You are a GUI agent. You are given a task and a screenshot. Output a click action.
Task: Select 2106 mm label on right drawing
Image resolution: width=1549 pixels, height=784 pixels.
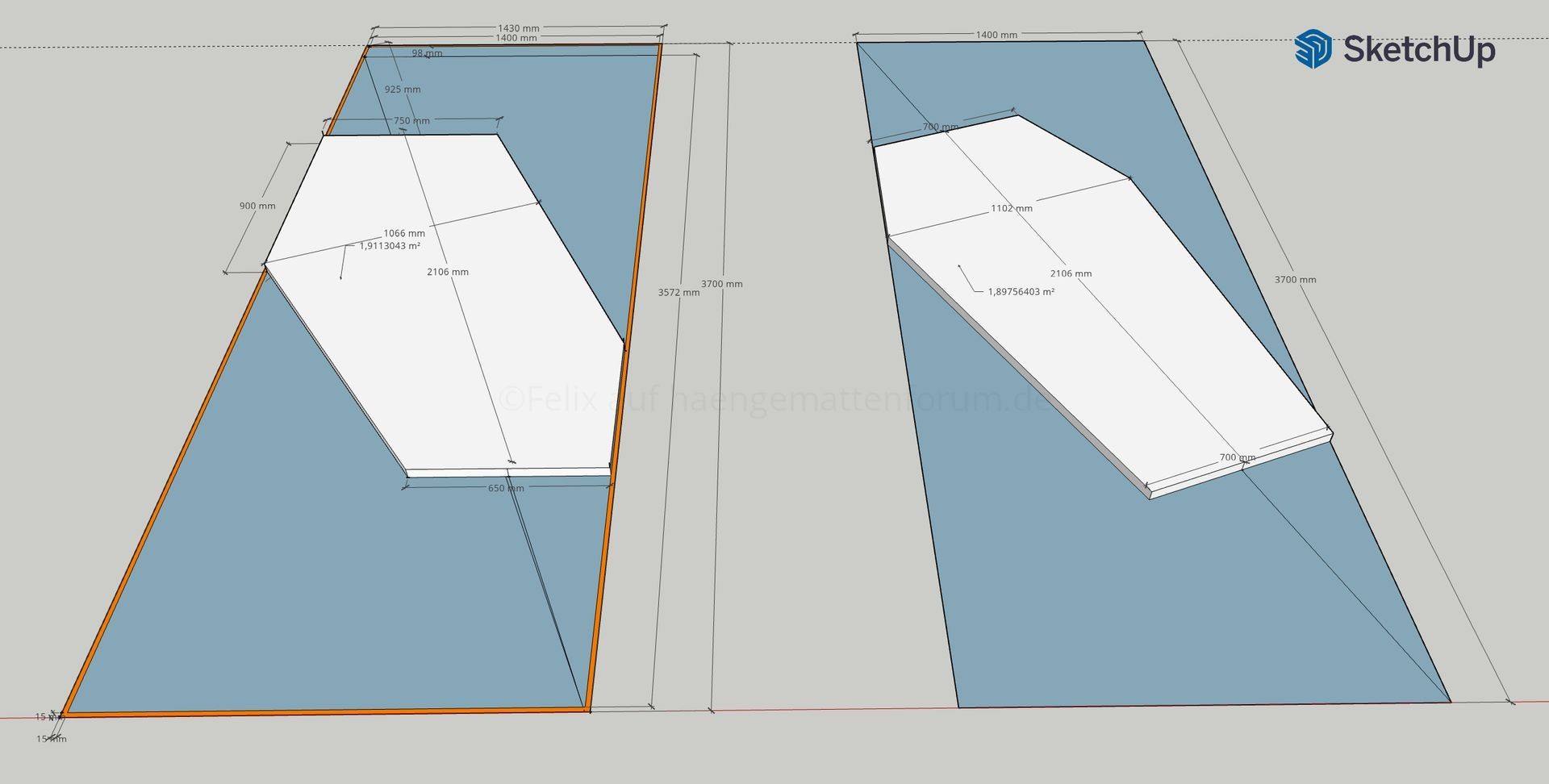1071,273
